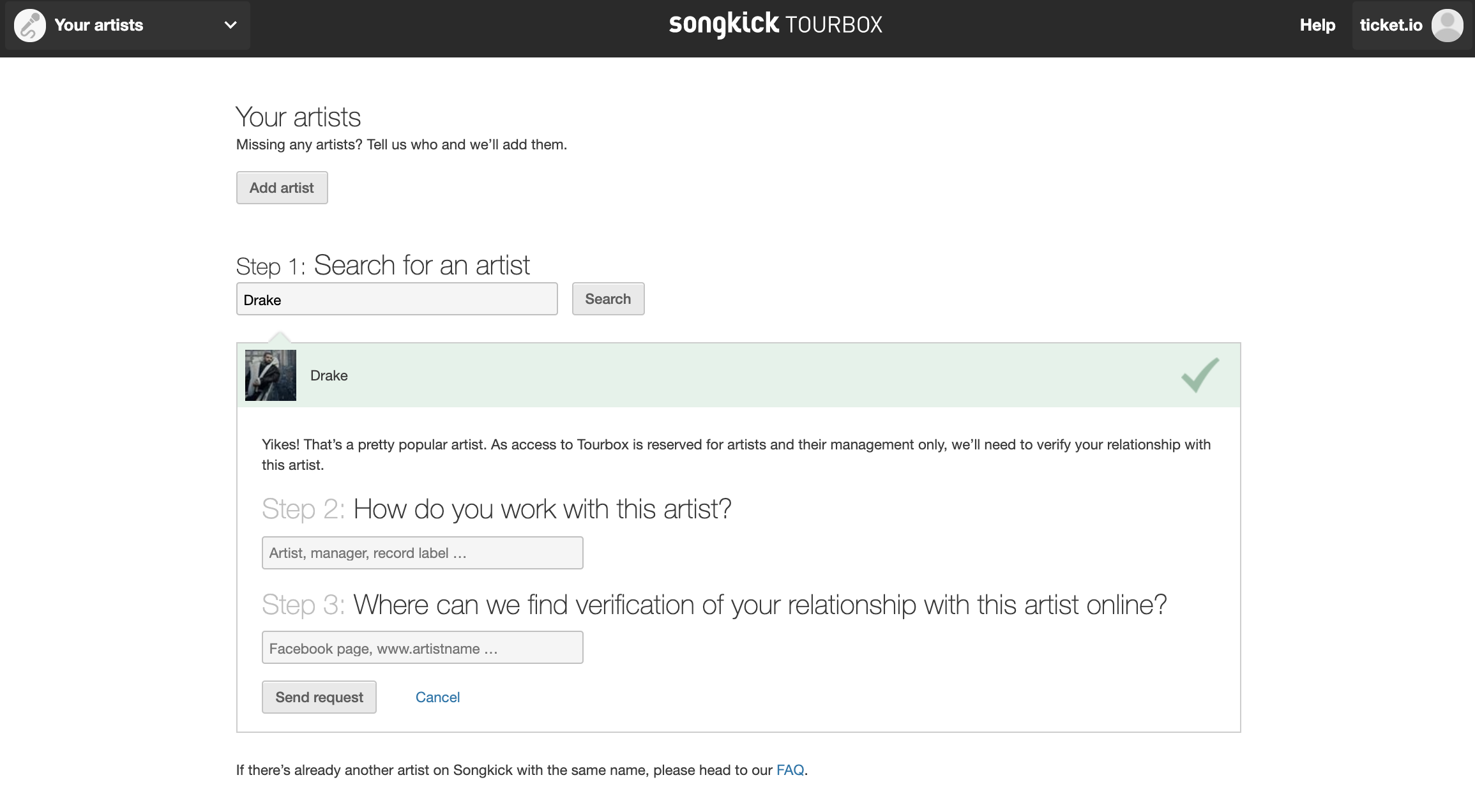Focus the Facebook page verification field
The height and width of the screenshot is (812, 1475).
tap(422, 648)
